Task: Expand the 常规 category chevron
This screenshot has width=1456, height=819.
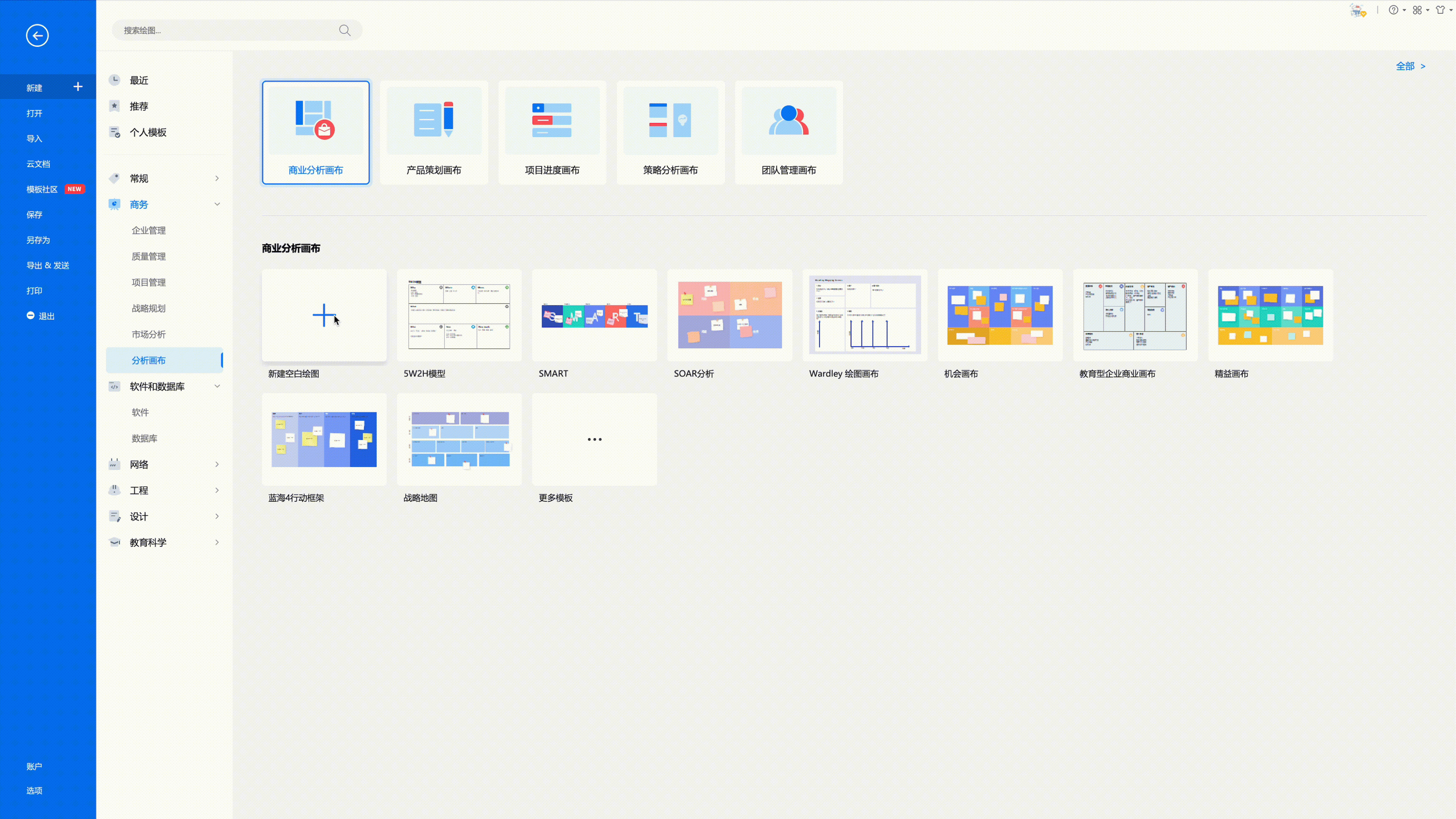Action: click(x=217, y=179)
